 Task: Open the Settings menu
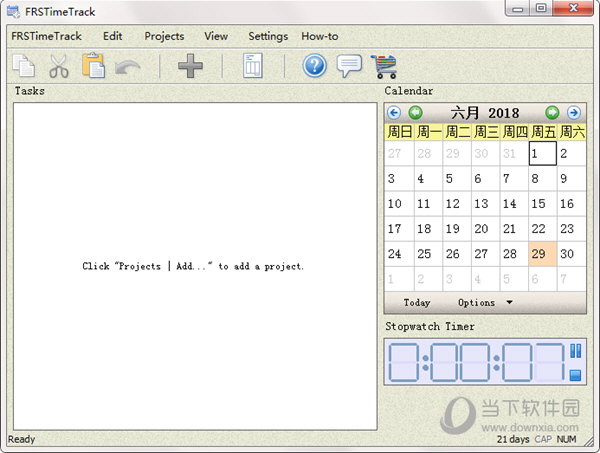(x=268, y=36)
